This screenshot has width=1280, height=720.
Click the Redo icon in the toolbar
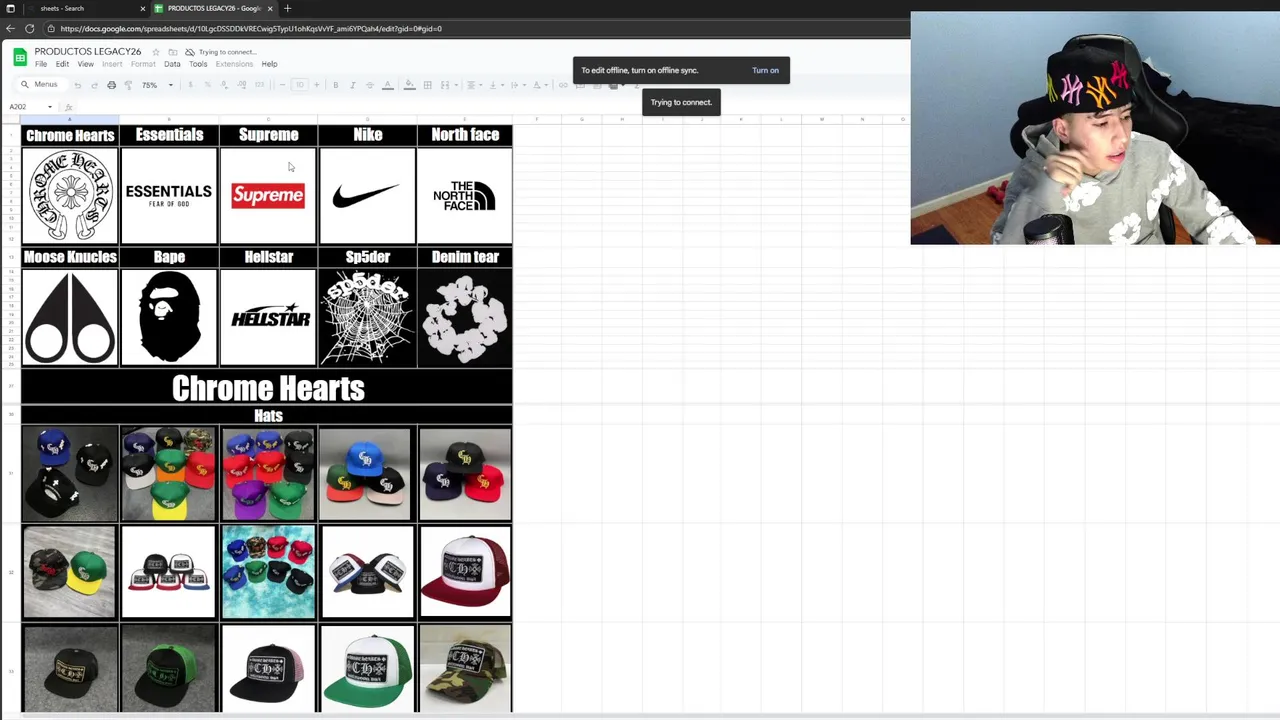94,85
